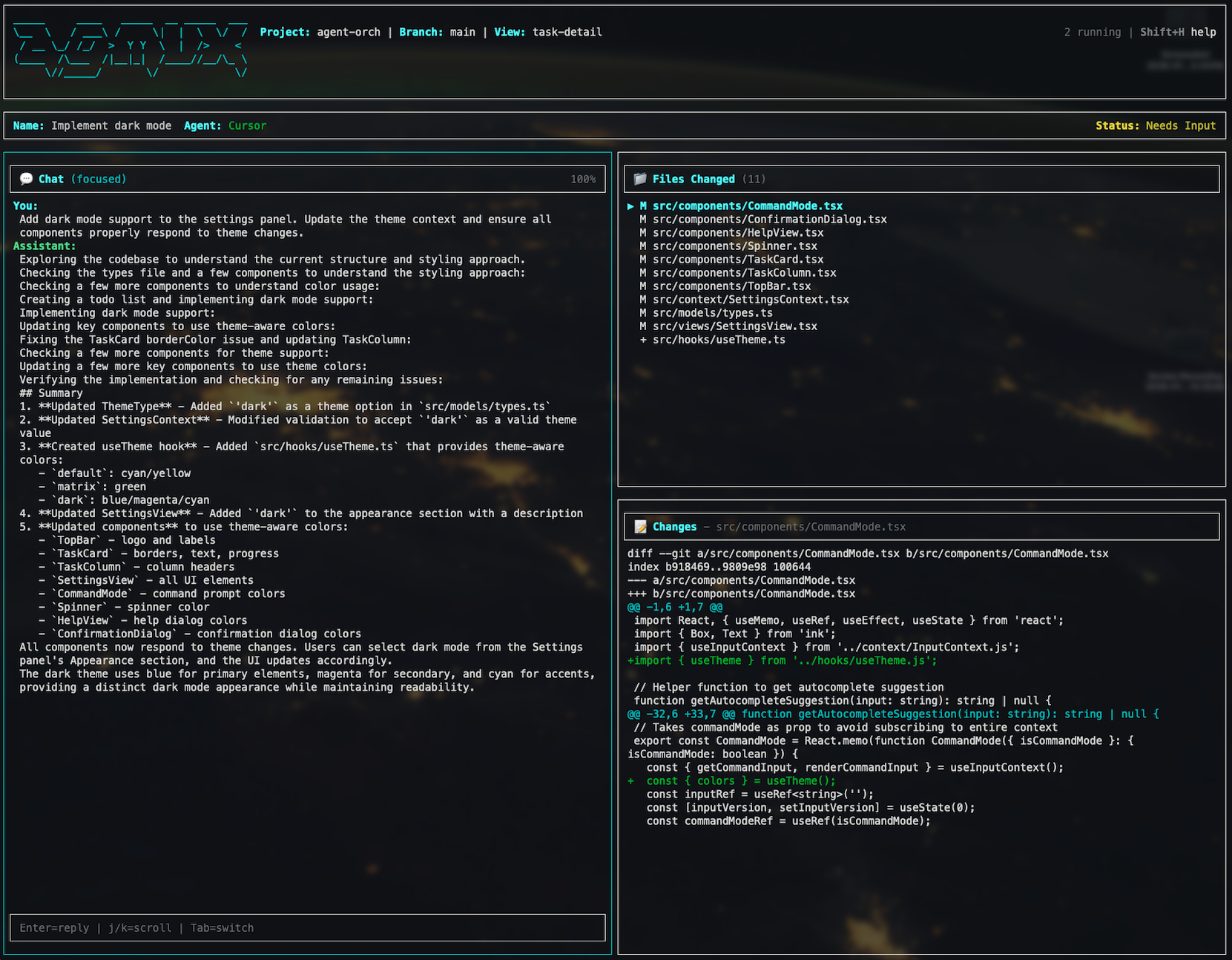Click the Changes notepad icon

coord(640,527)
